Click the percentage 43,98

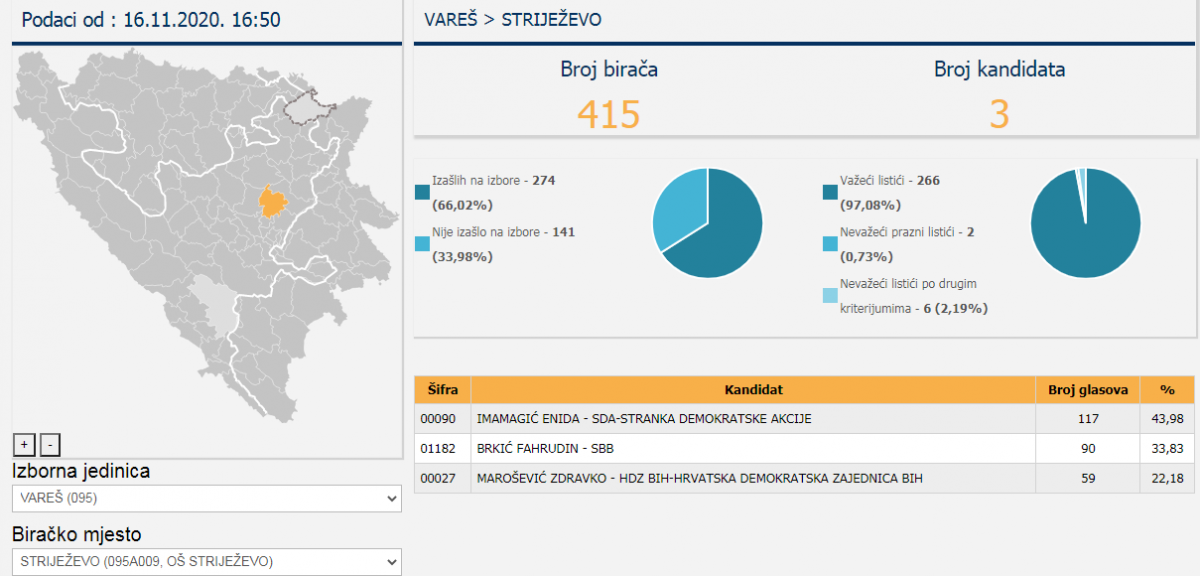[1167, 418]
